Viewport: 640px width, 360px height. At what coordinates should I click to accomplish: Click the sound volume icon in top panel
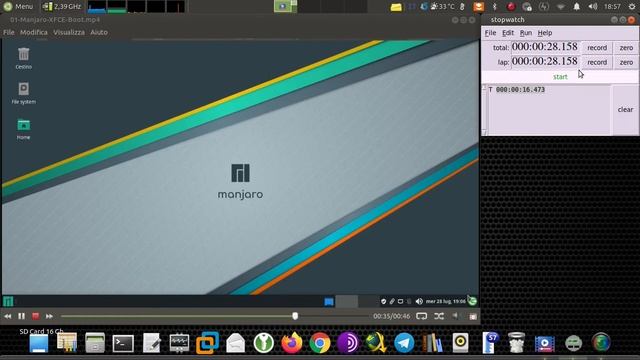pyautogui.click(x=593, y=7)
